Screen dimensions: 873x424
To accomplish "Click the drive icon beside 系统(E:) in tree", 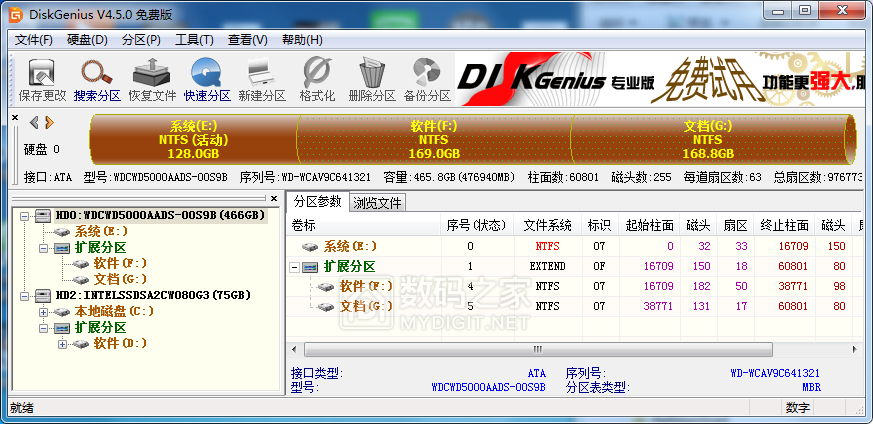I will (x=63, y=231).
